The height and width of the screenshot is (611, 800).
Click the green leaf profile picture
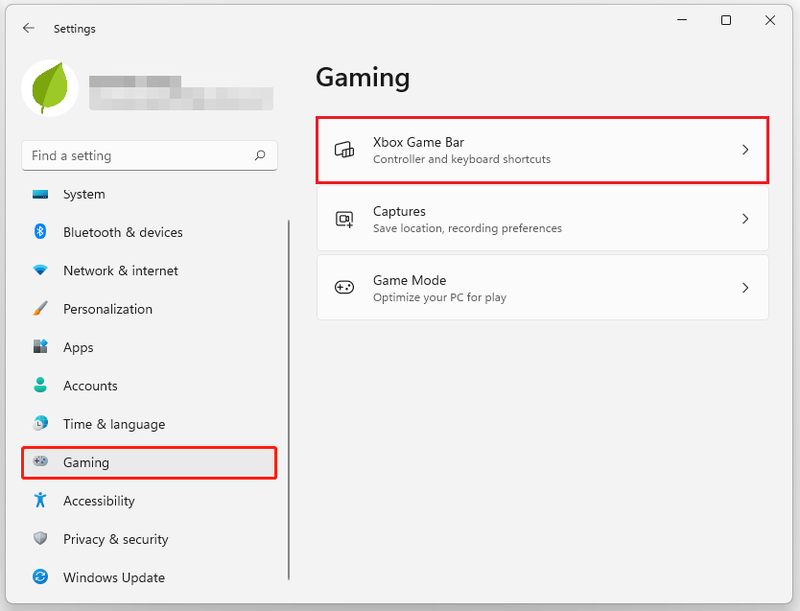coord(50,88)
